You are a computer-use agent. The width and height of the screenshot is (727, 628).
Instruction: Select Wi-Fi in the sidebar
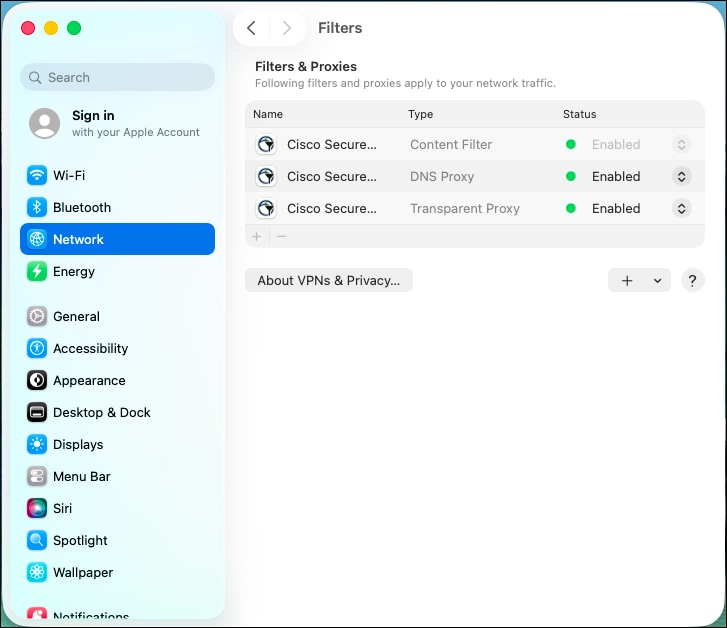pyautogui.click(x=117, y=175)
